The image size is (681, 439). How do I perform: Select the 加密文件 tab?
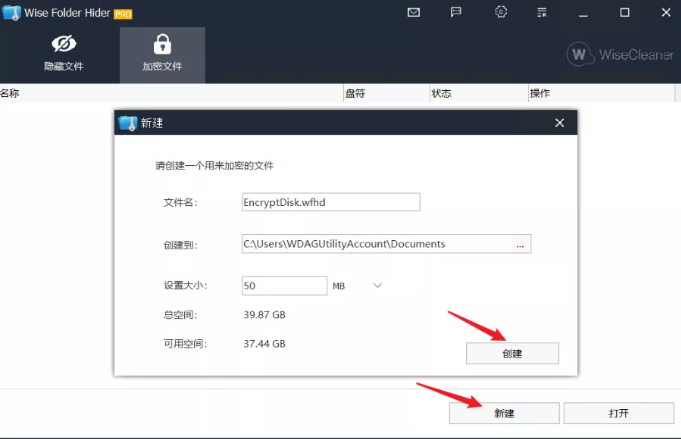162,54
